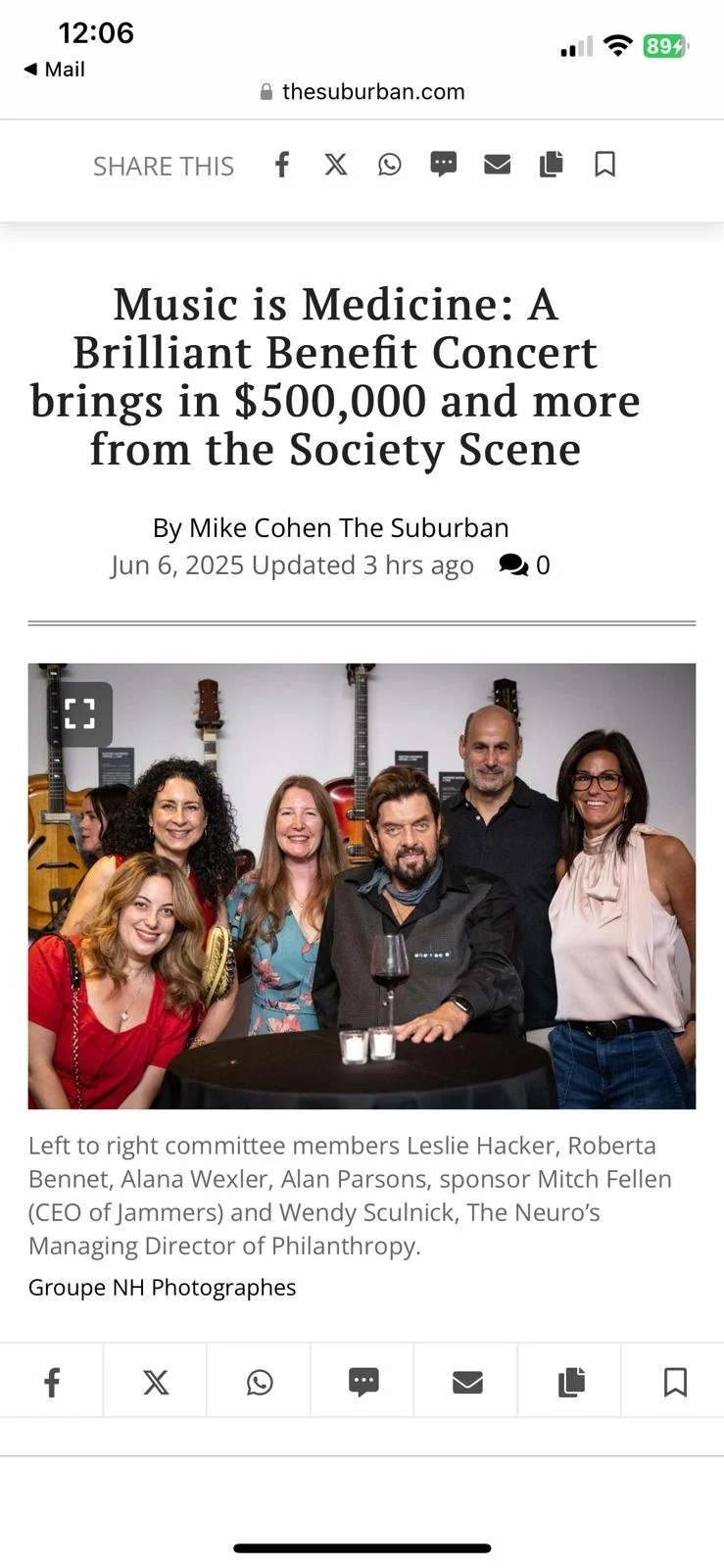Screen dimensions: 724x1568
Task: Tap the SMS message icon in top bar
Action: [x=444, y=165]
